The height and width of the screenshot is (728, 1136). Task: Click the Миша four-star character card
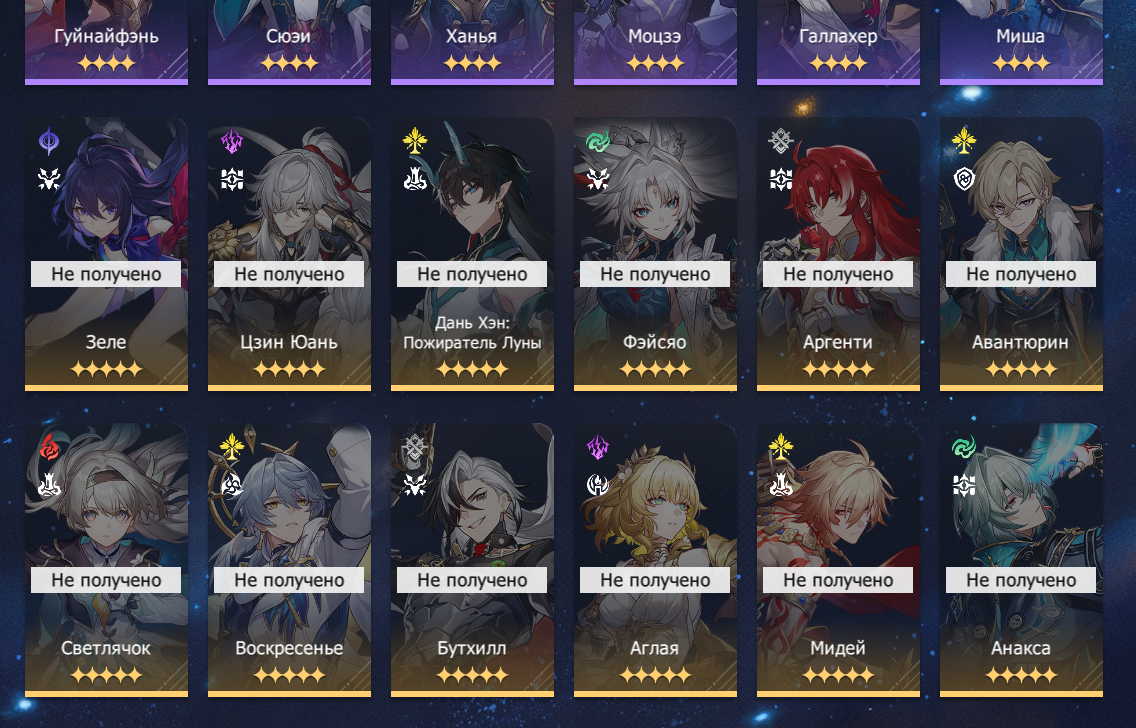[1022, 42]
